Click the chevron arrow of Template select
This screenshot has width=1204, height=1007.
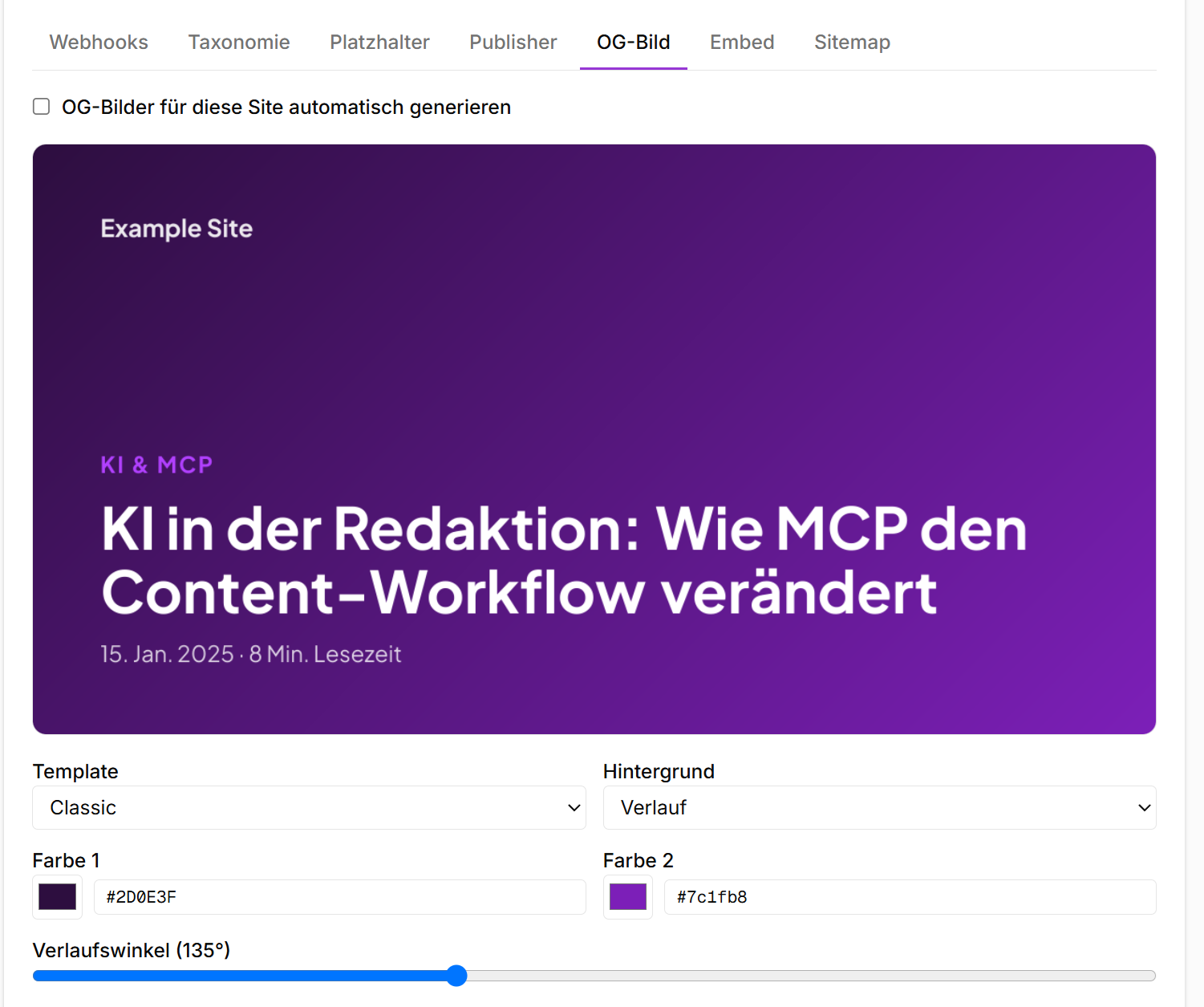[x=574, y=808]
